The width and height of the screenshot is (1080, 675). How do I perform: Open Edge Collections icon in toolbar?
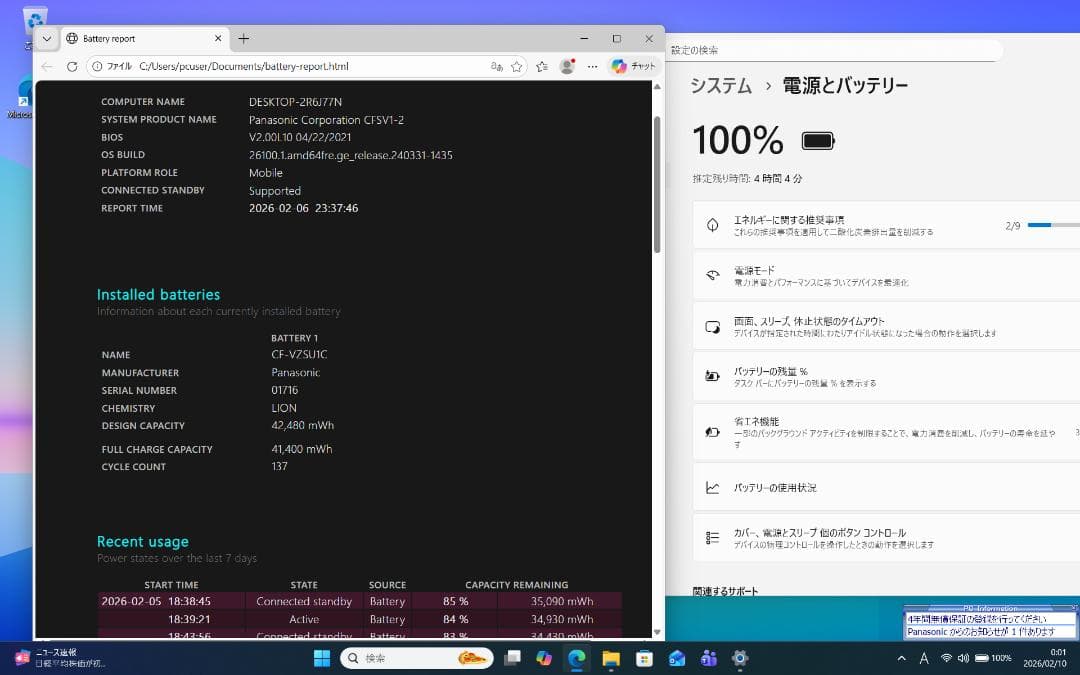pyautogui.click(x=541, y=65)
